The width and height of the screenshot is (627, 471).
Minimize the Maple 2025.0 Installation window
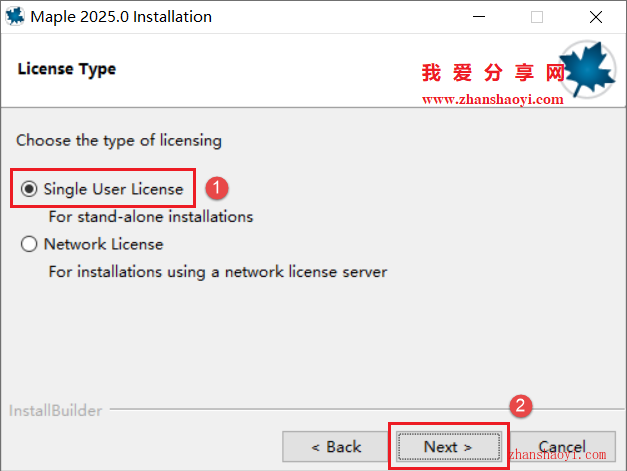pos(479,17)
